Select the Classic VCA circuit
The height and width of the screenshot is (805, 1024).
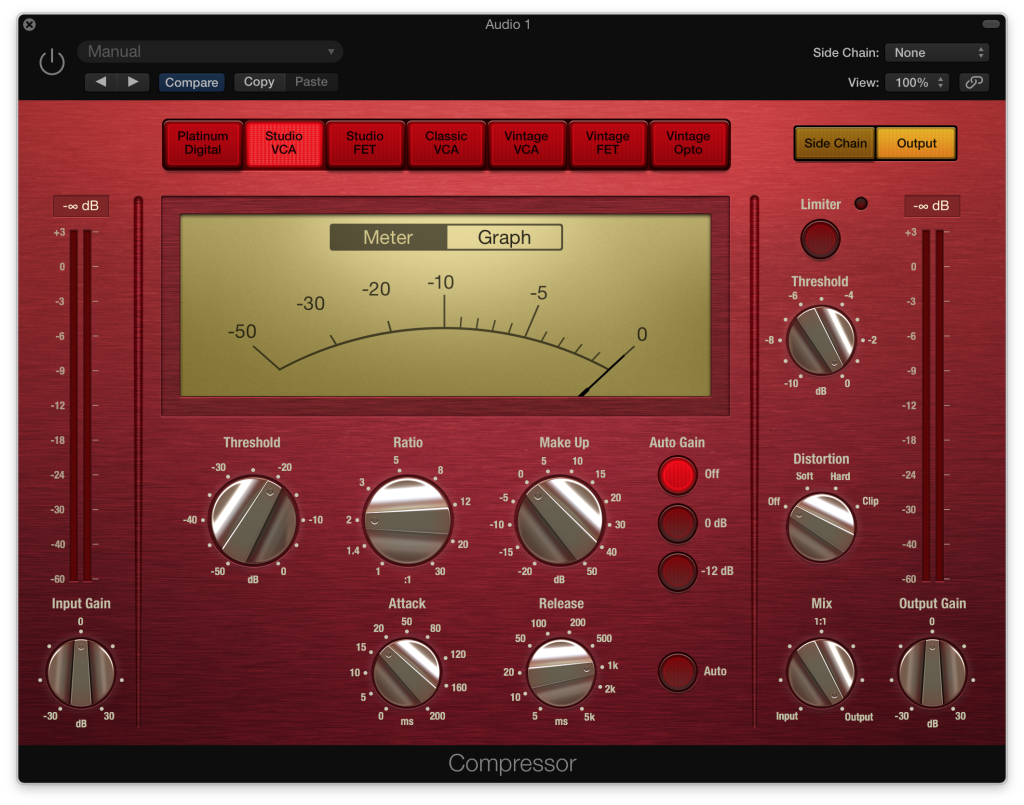[x=445, y=143]
